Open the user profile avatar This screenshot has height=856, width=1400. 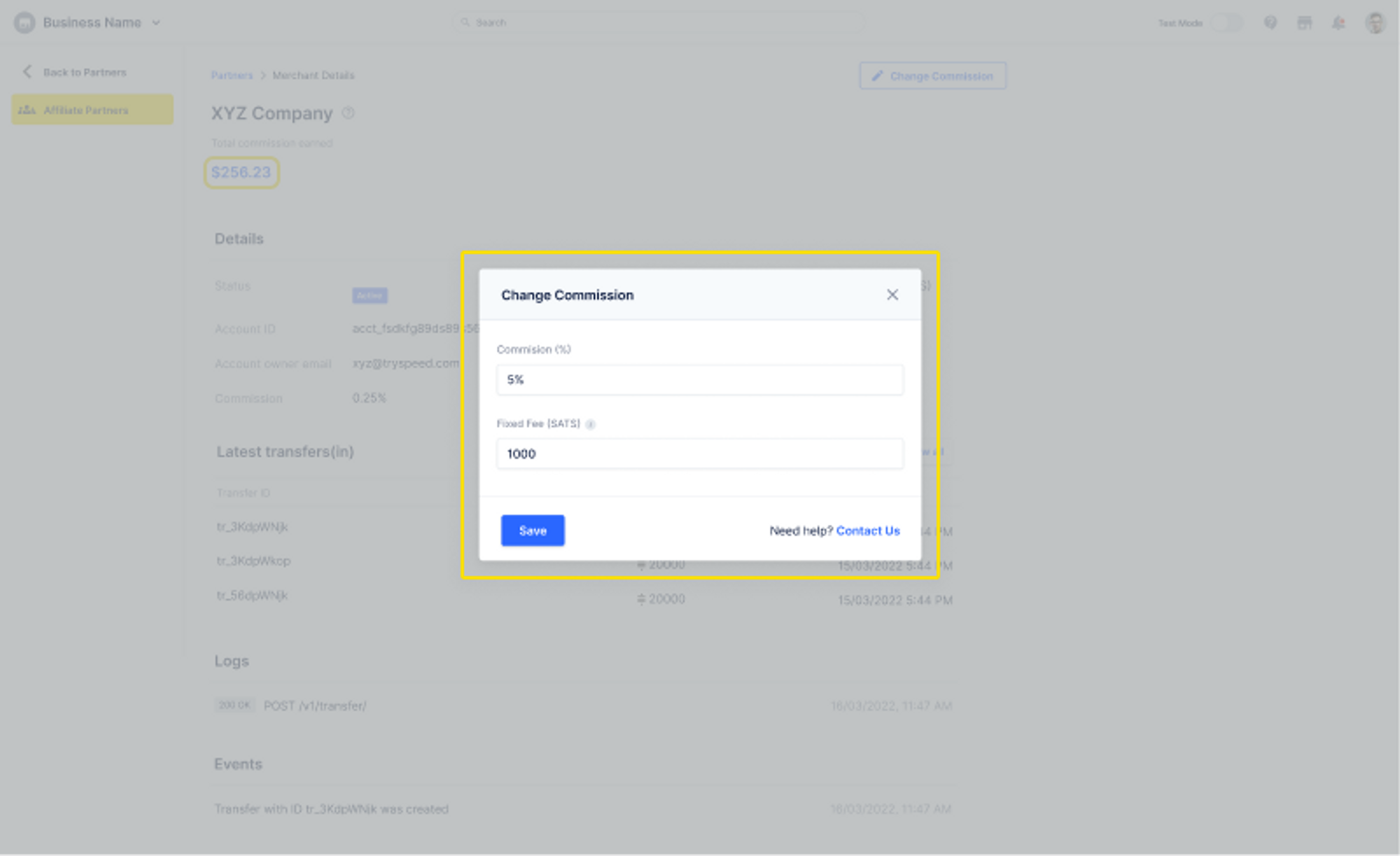pyautogui.click(x=1375, y=23)
